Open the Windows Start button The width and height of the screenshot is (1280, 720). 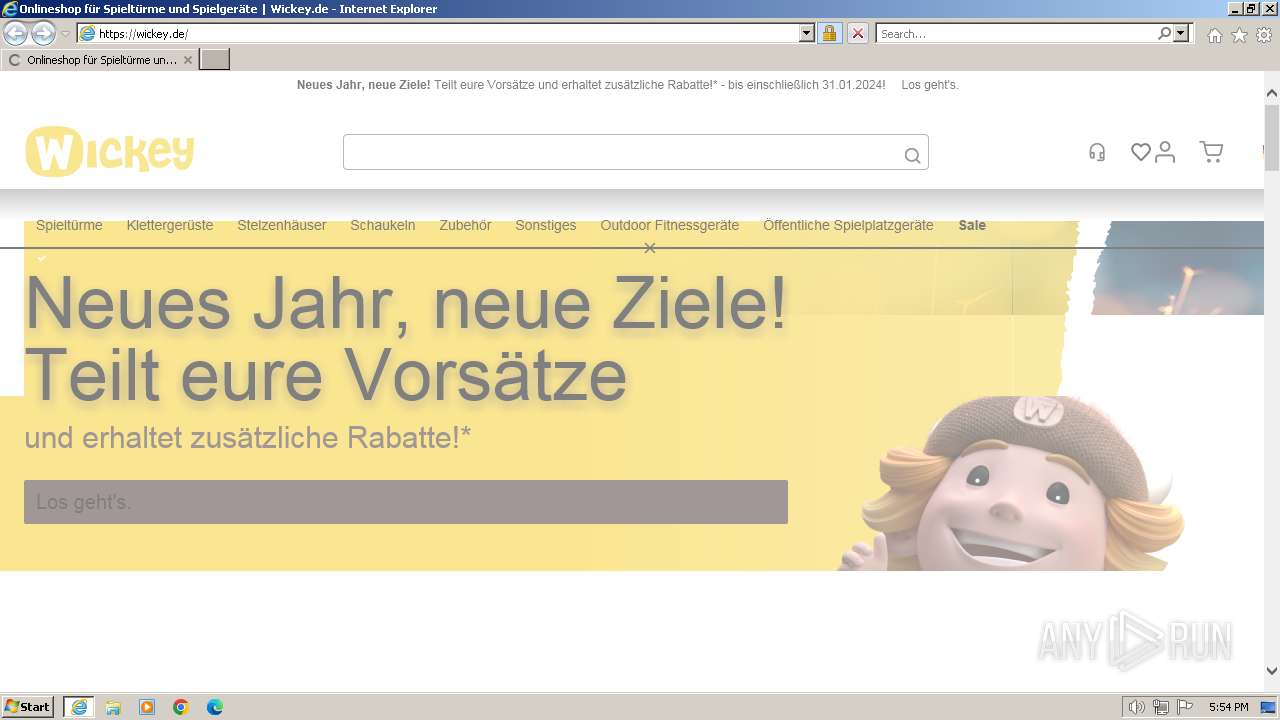(x=27, y=707)
